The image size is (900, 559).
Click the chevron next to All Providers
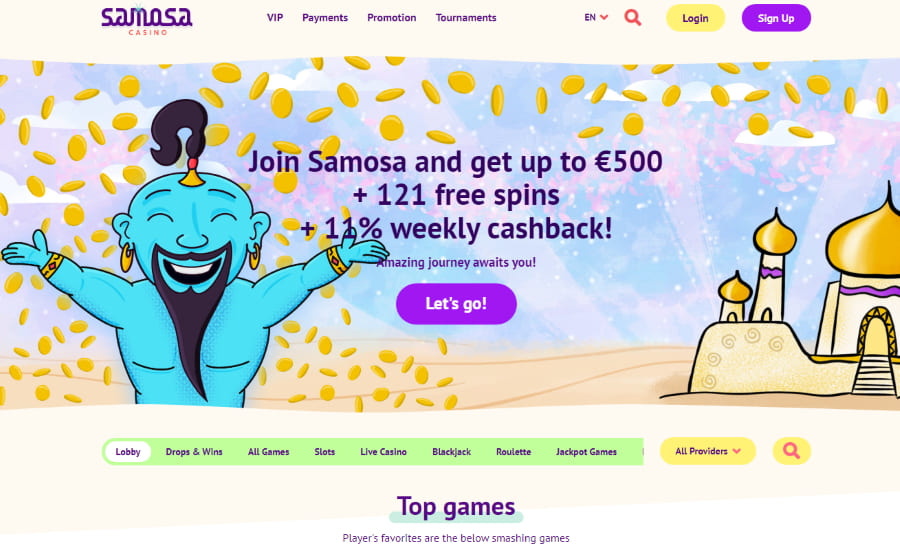coord(737,452)
